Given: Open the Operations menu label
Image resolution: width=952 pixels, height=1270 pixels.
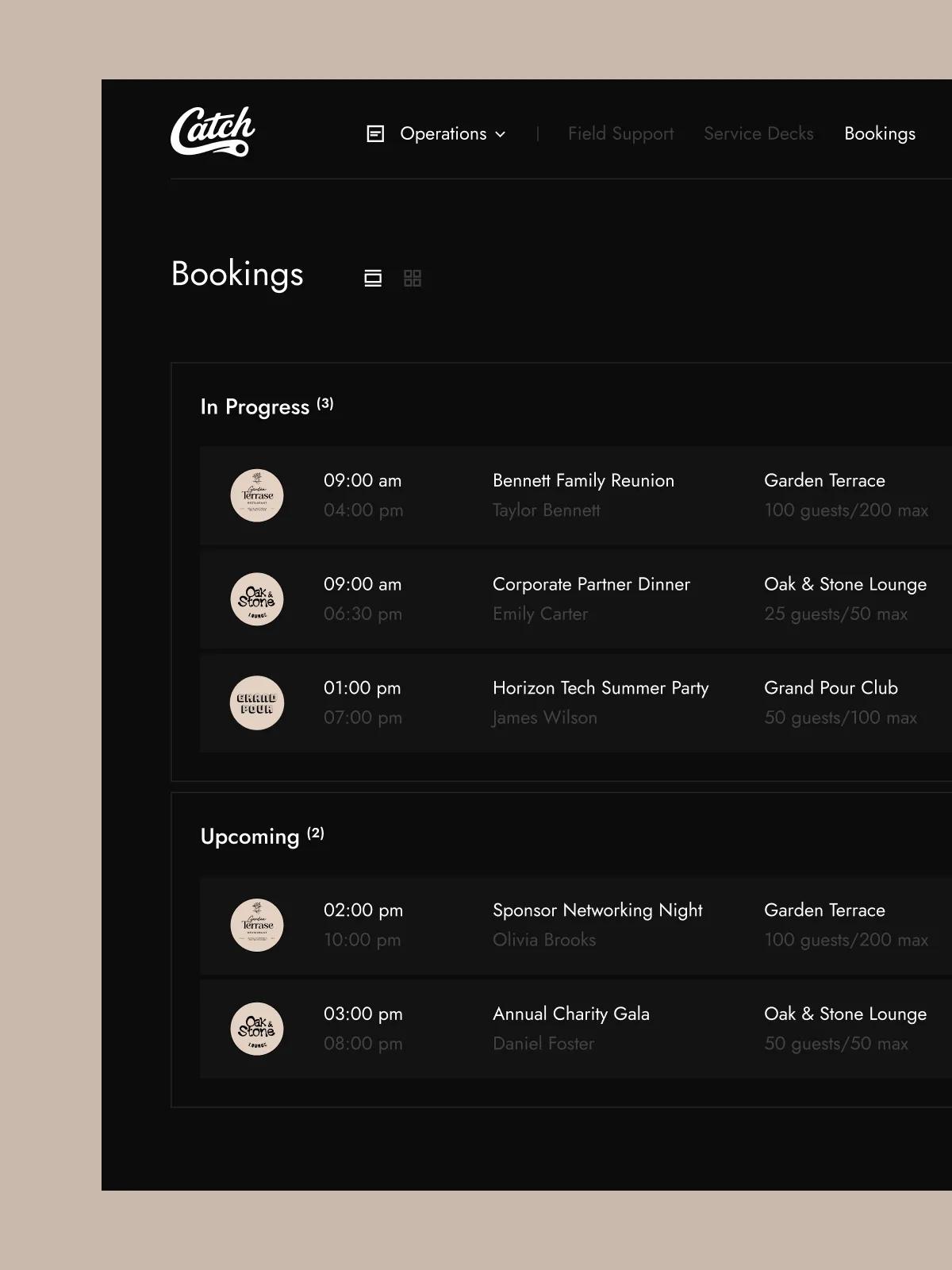Looking at the screenshot, I should click(x=443, y=133).
